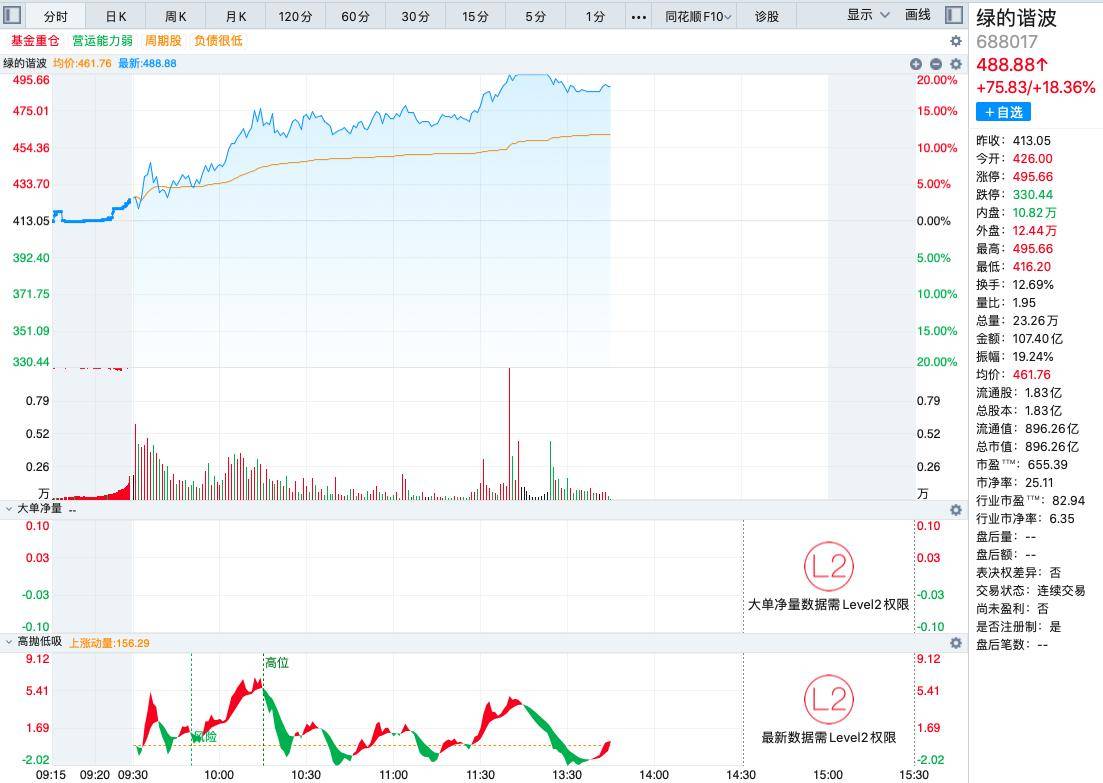The image size is (1103, 783).
Task: Switch to 30分 timeframe
Action: pyautogui.click(x=415, y=16)
